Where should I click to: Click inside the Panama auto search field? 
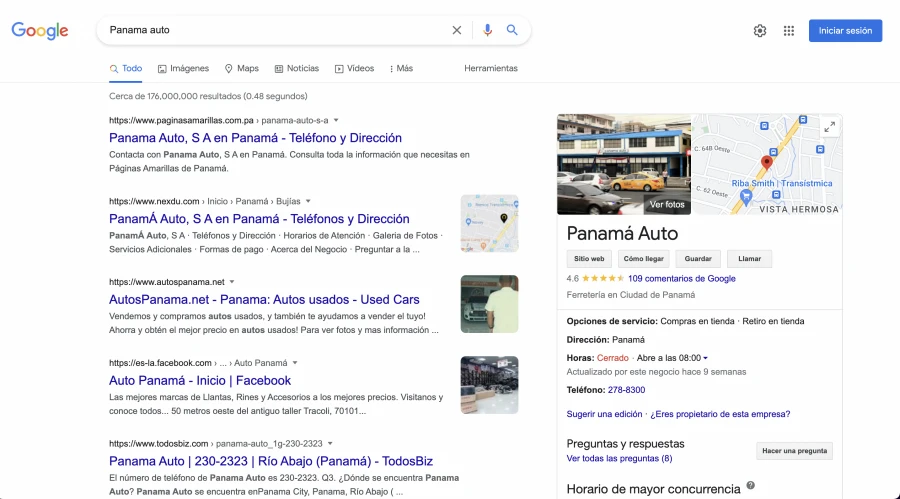276,30
